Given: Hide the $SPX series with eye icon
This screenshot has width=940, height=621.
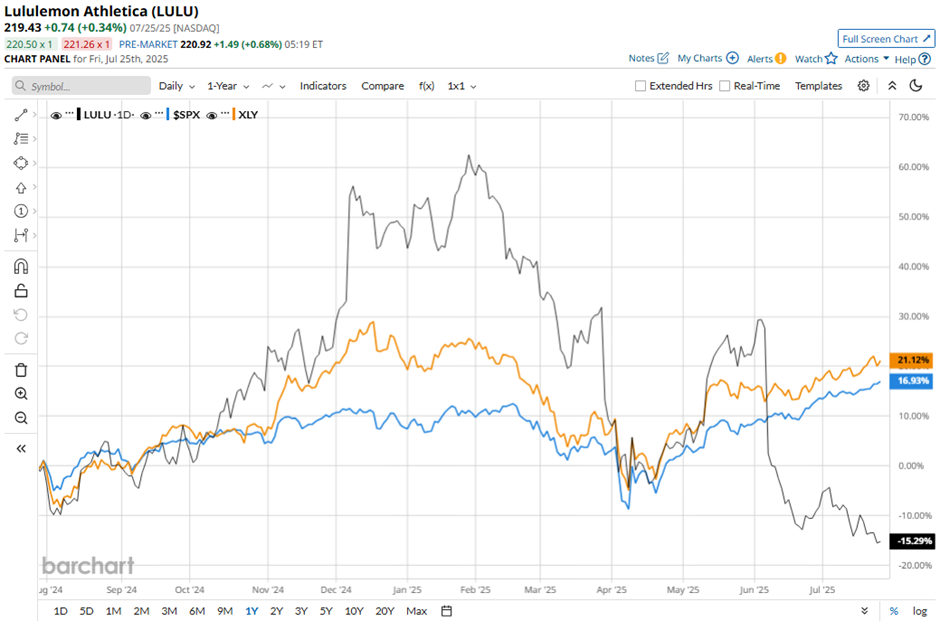Looking at the screenshot, I should point(146,115).
